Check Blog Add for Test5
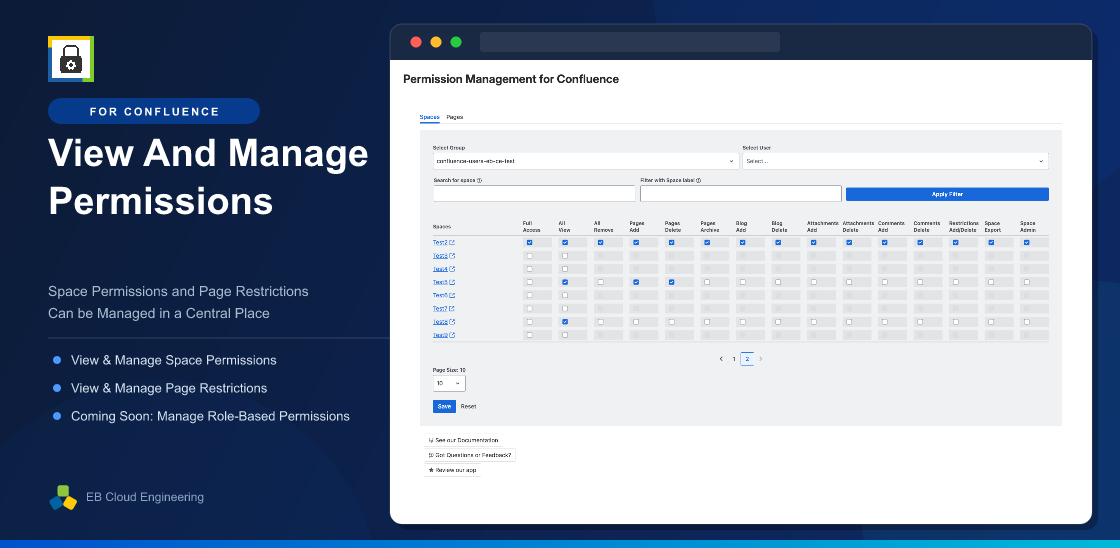Screen dimensions: 1120x548 (742, 282)
